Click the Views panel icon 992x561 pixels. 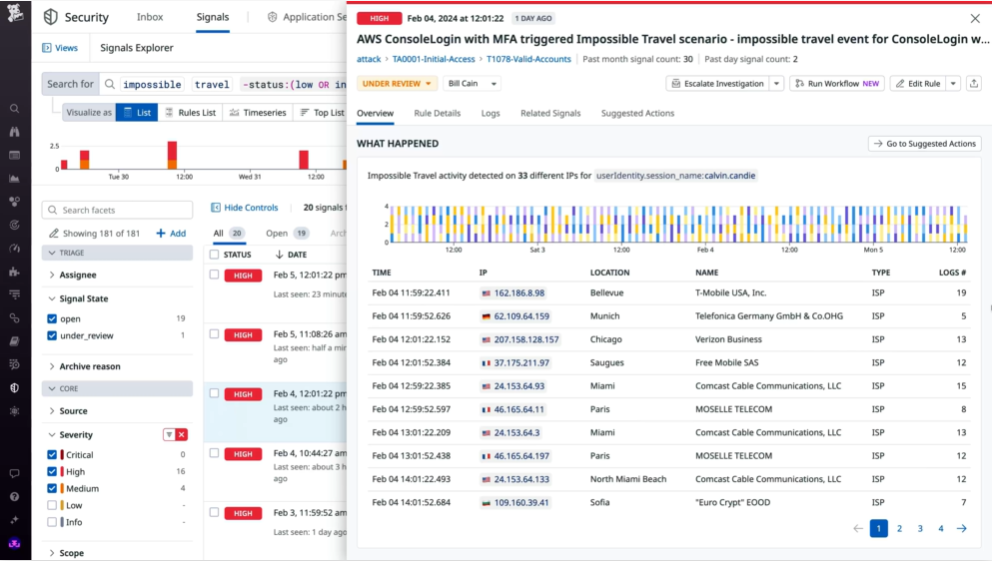(47, 48)
